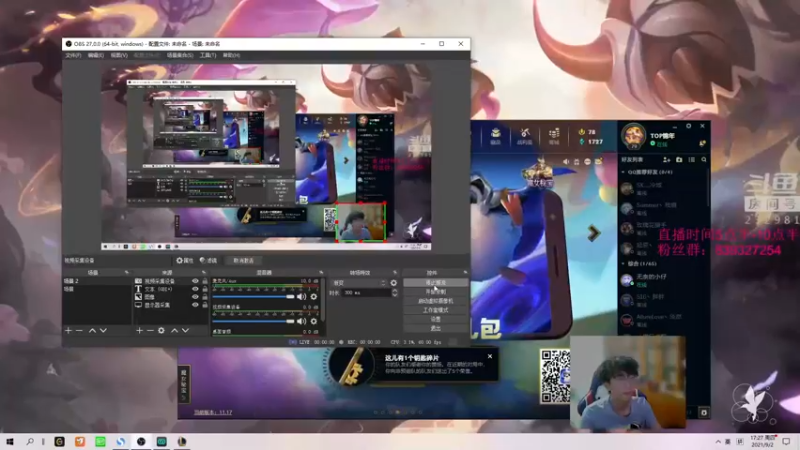Screen dimensions: 800x450
Task: Mute the second mixer channel speaker icon
Action: (302, 321)
